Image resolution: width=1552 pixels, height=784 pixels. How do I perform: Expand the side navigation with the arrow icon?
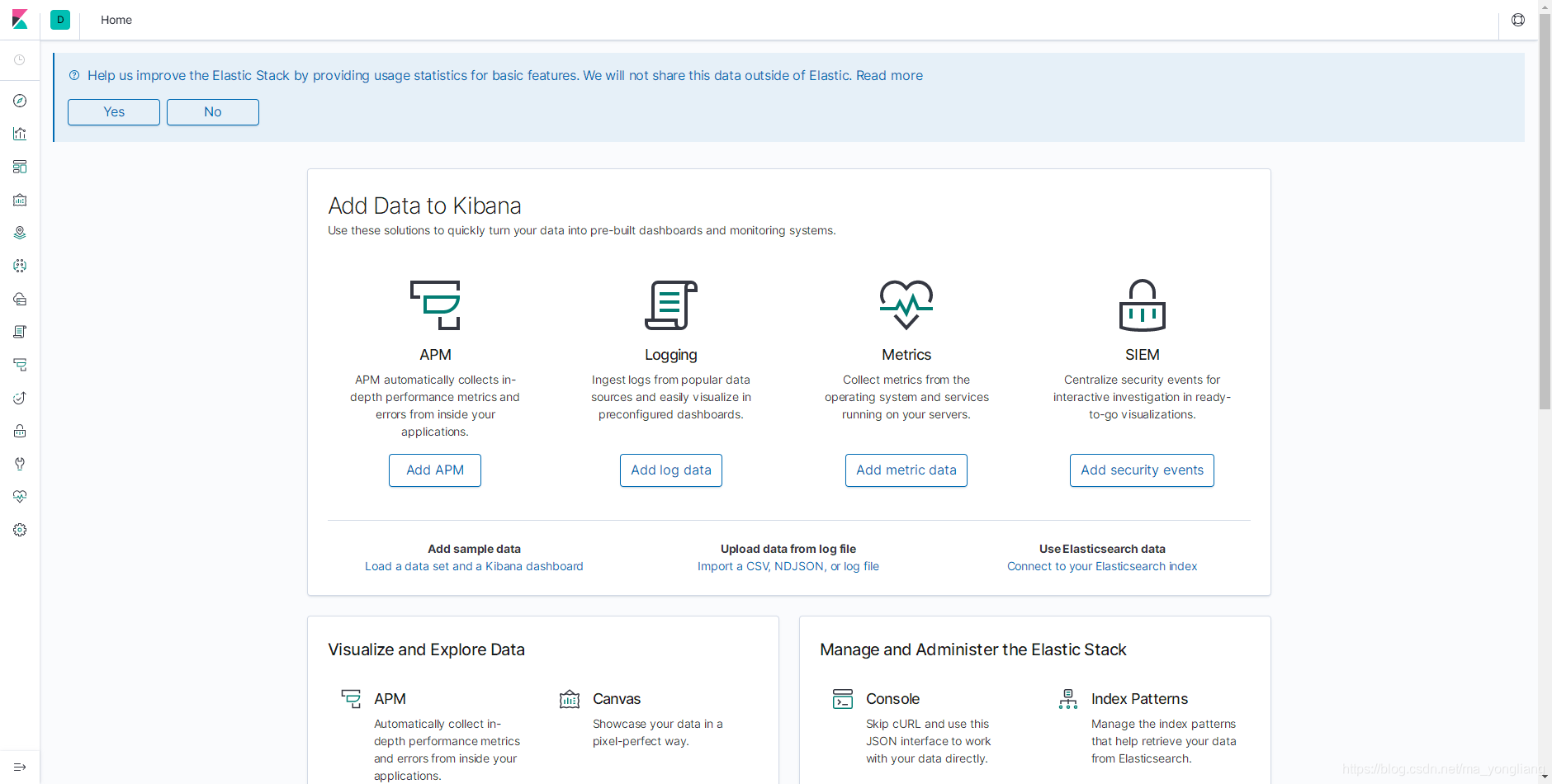(20, 767)
